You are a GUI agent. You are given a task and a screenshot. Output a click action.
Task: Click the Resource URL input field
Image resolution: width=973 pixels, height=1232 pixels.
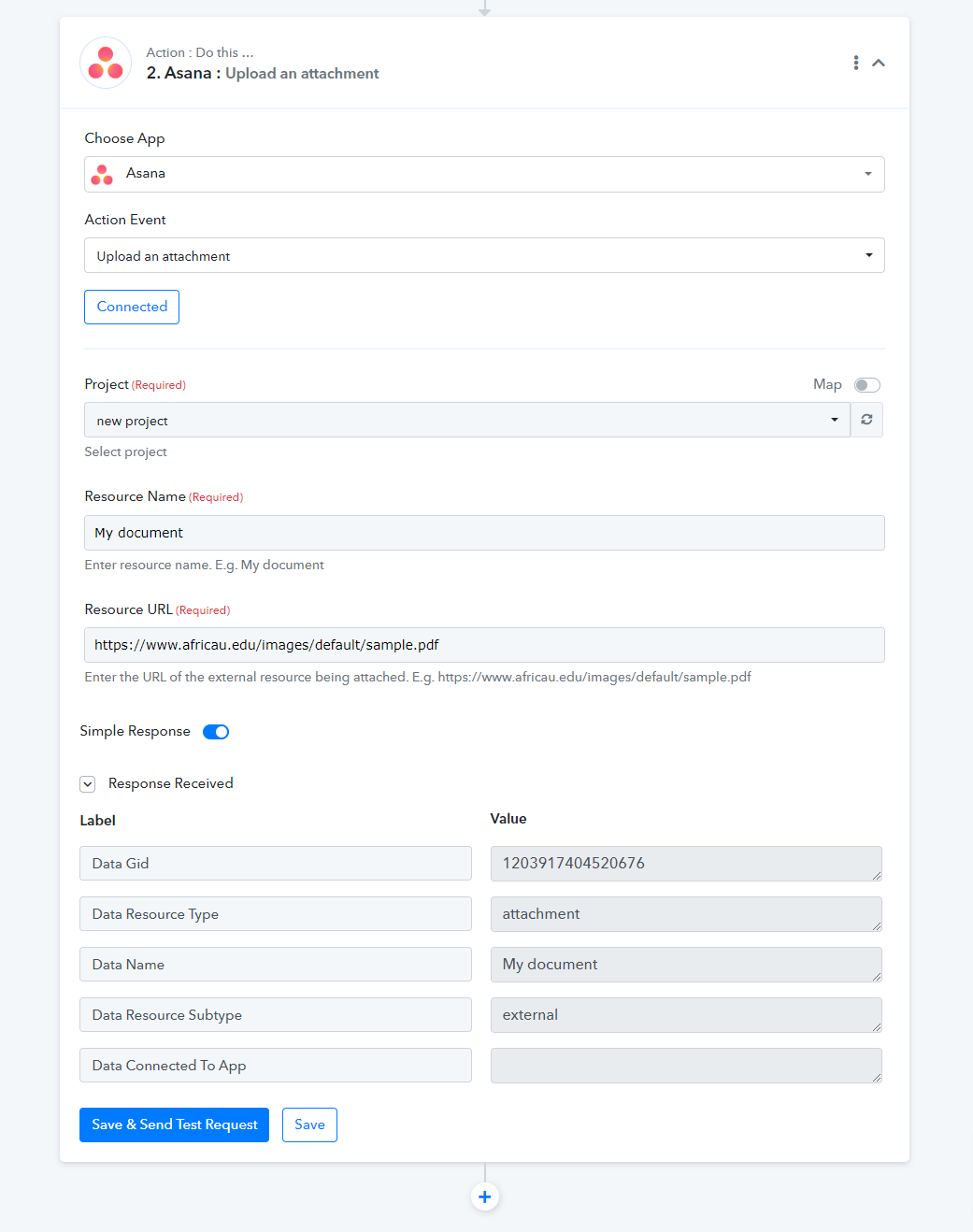click(x=484, y=645)
